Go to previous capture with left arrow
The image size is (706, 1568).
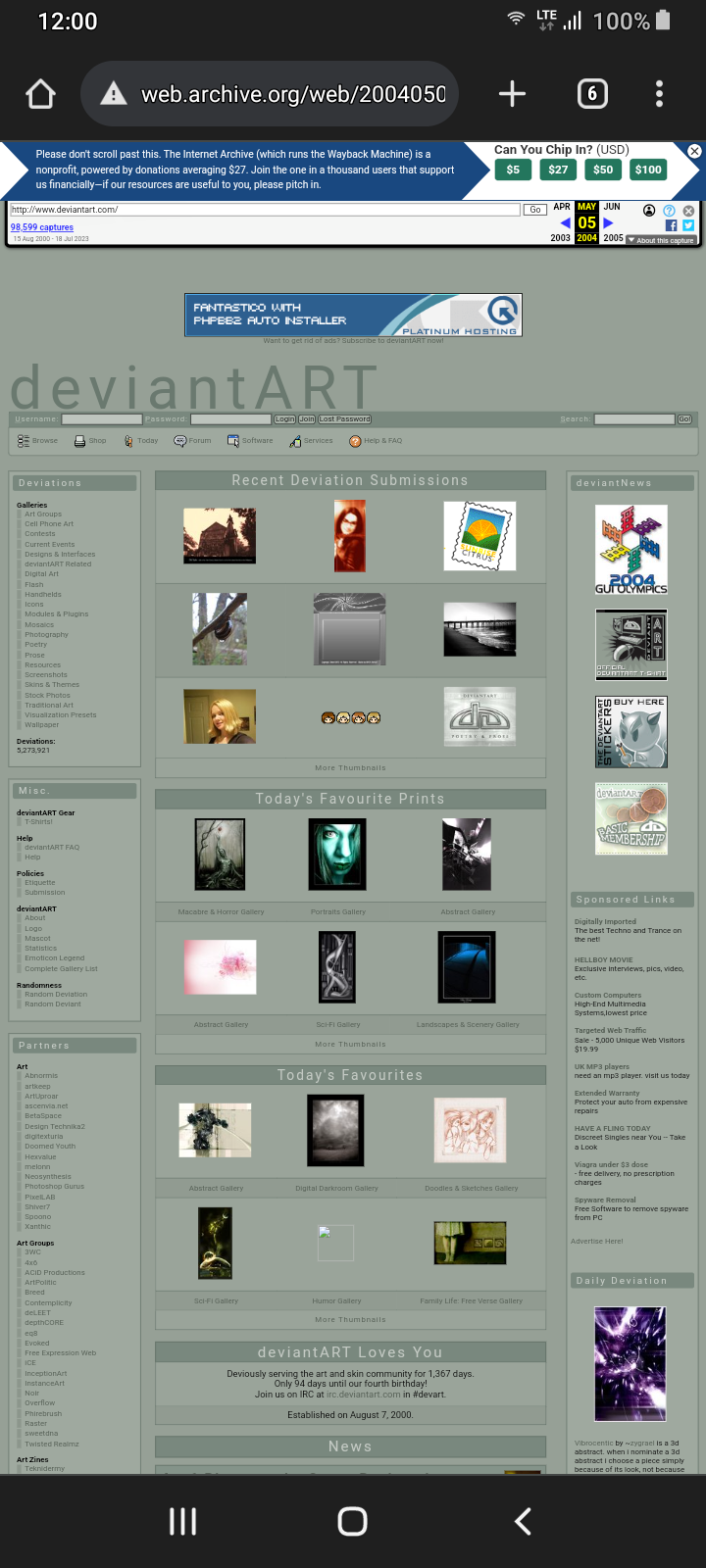click(565, 223)
